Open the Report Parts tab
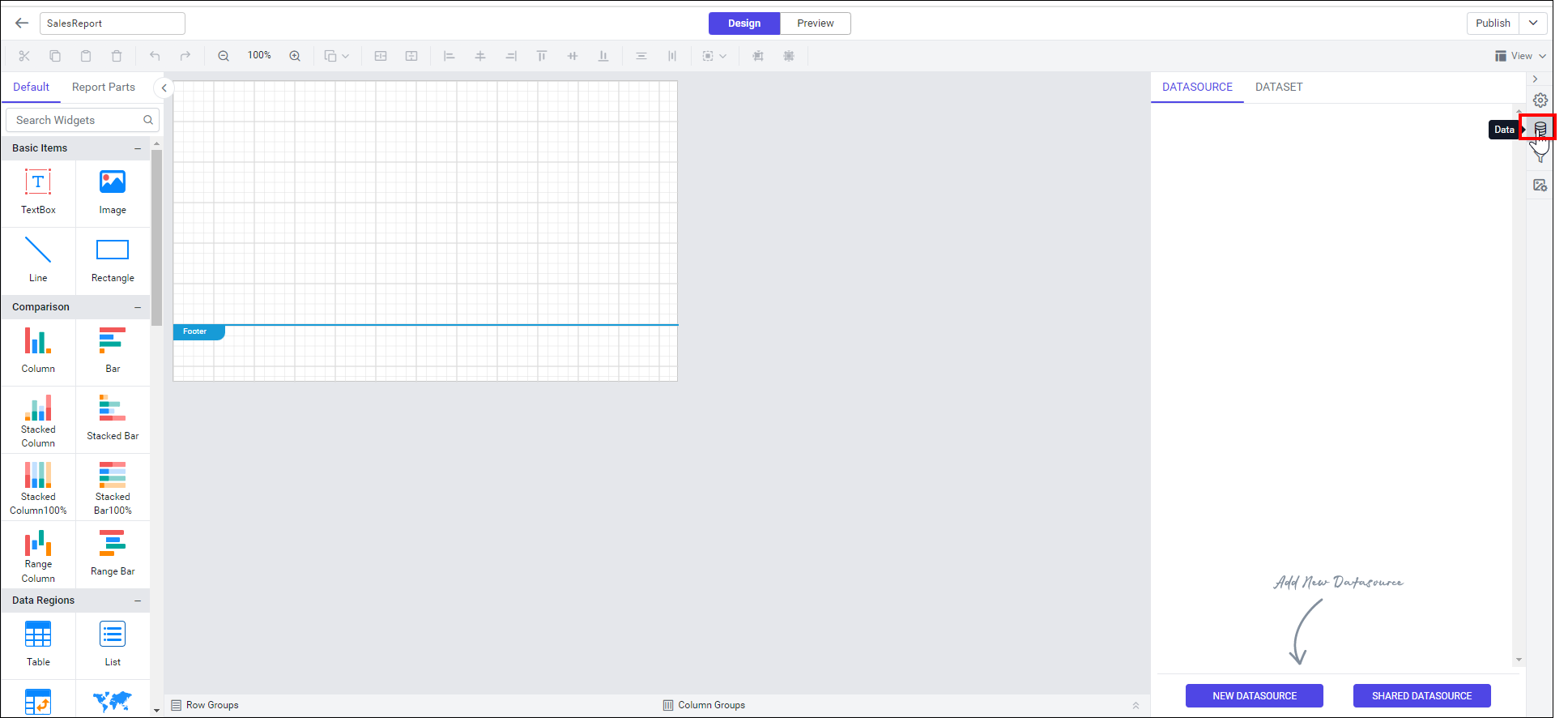Image resolution: width=1568 pixels, height=718 pixels. pyautogui.click(x=104, y=87)
